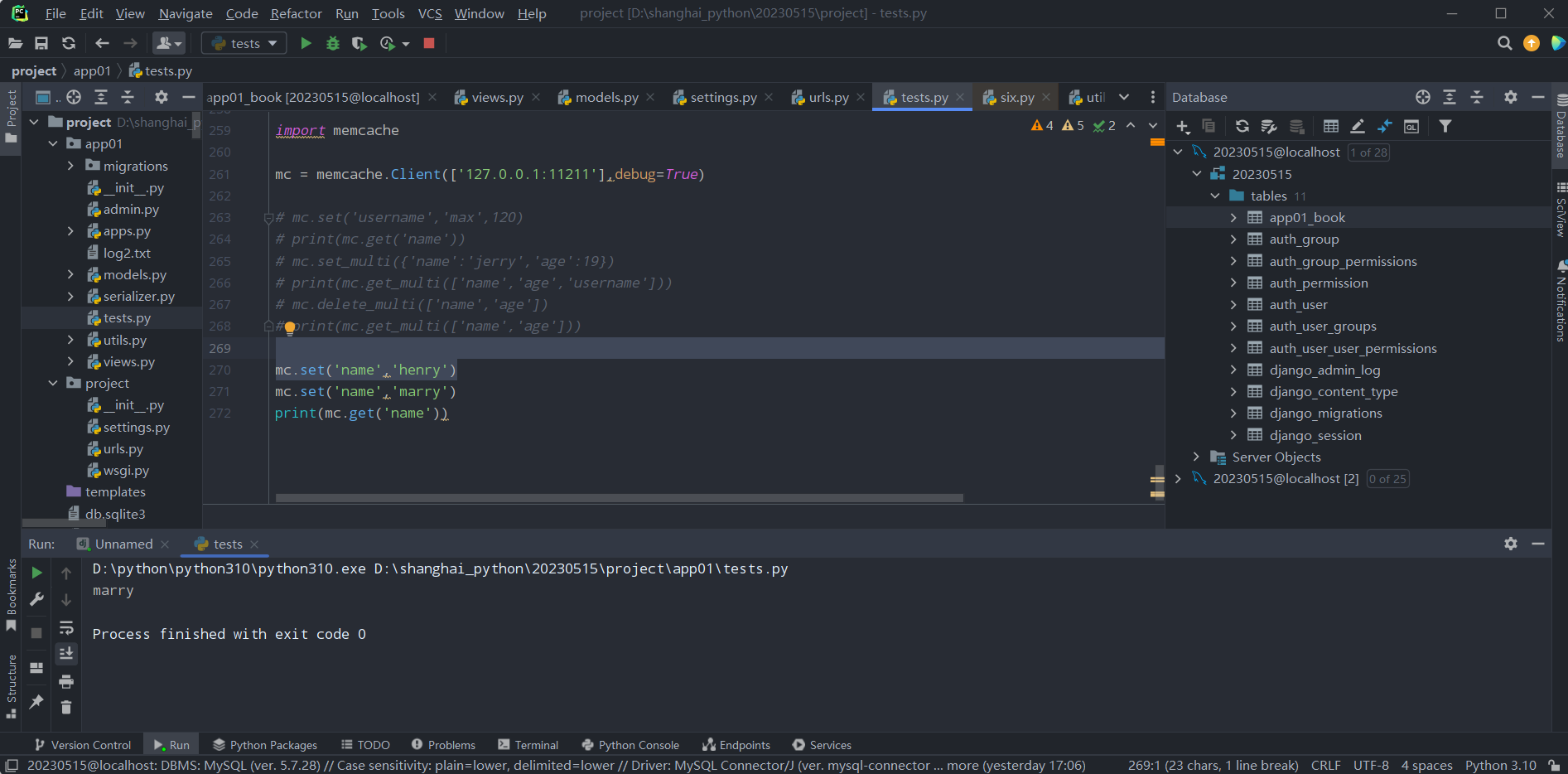Click the Project tree horizontal scrollbar
Screen dimensions: 1568x774
point(64,523)
